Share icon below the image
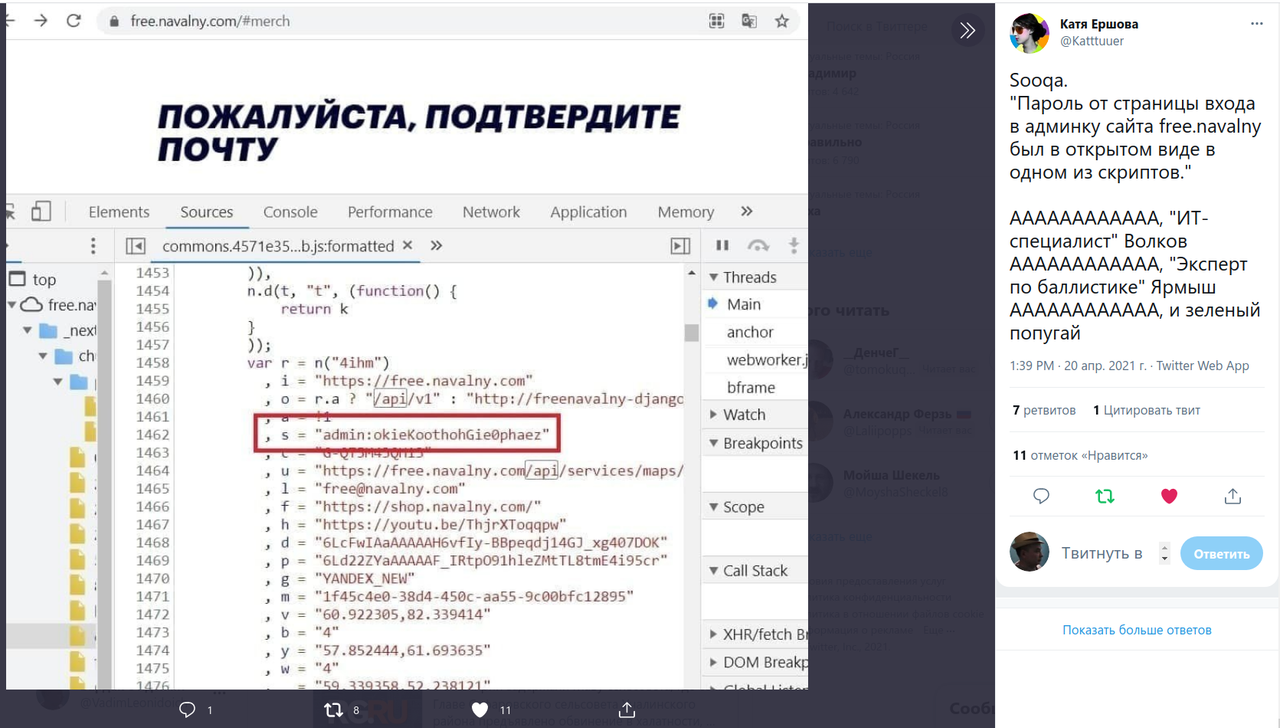This screenshot has height=728, width=1280. 627,710
